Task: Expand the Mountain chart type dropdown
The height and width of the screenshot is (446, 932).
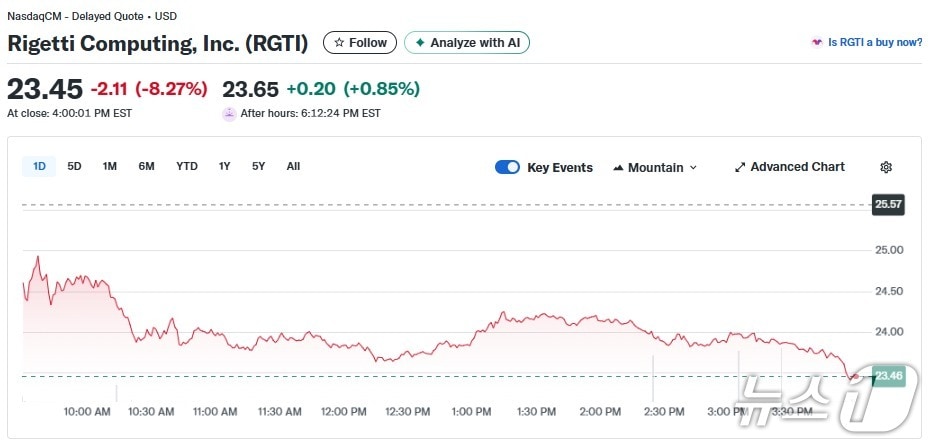Action: coord(693,168)
